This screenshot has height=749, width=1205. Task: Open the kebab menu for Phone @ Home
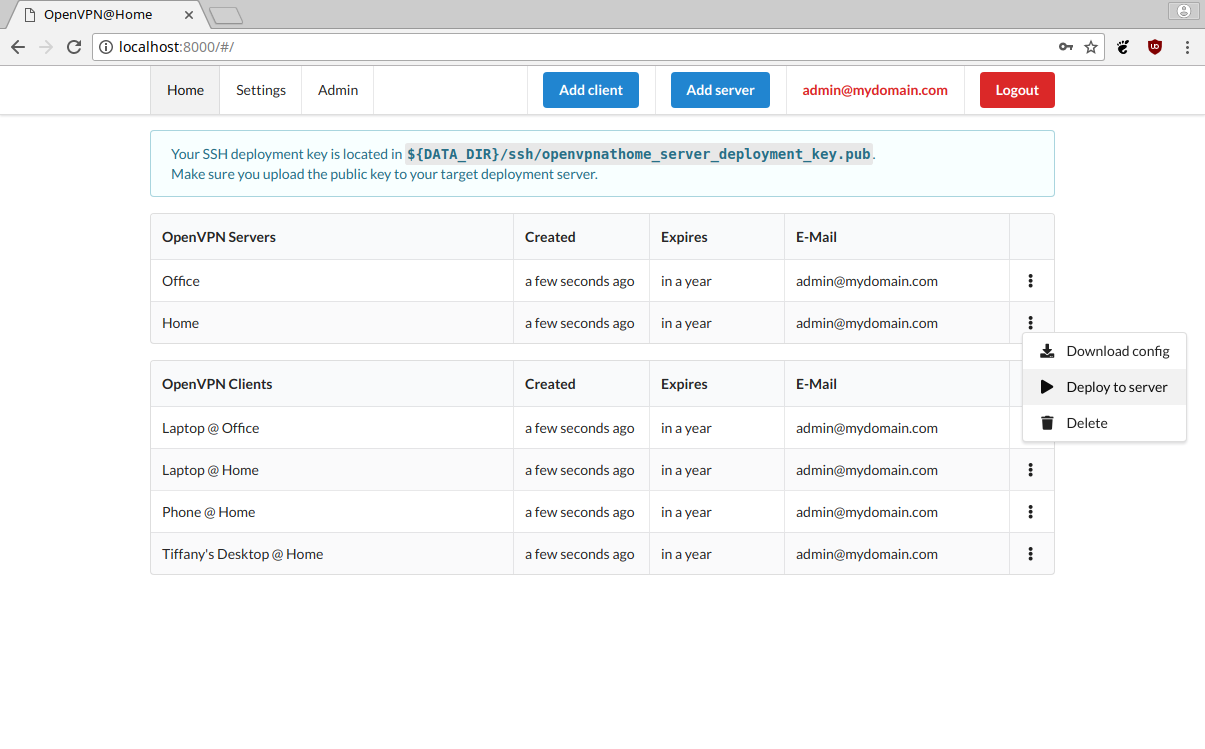tap(1030, 511)
